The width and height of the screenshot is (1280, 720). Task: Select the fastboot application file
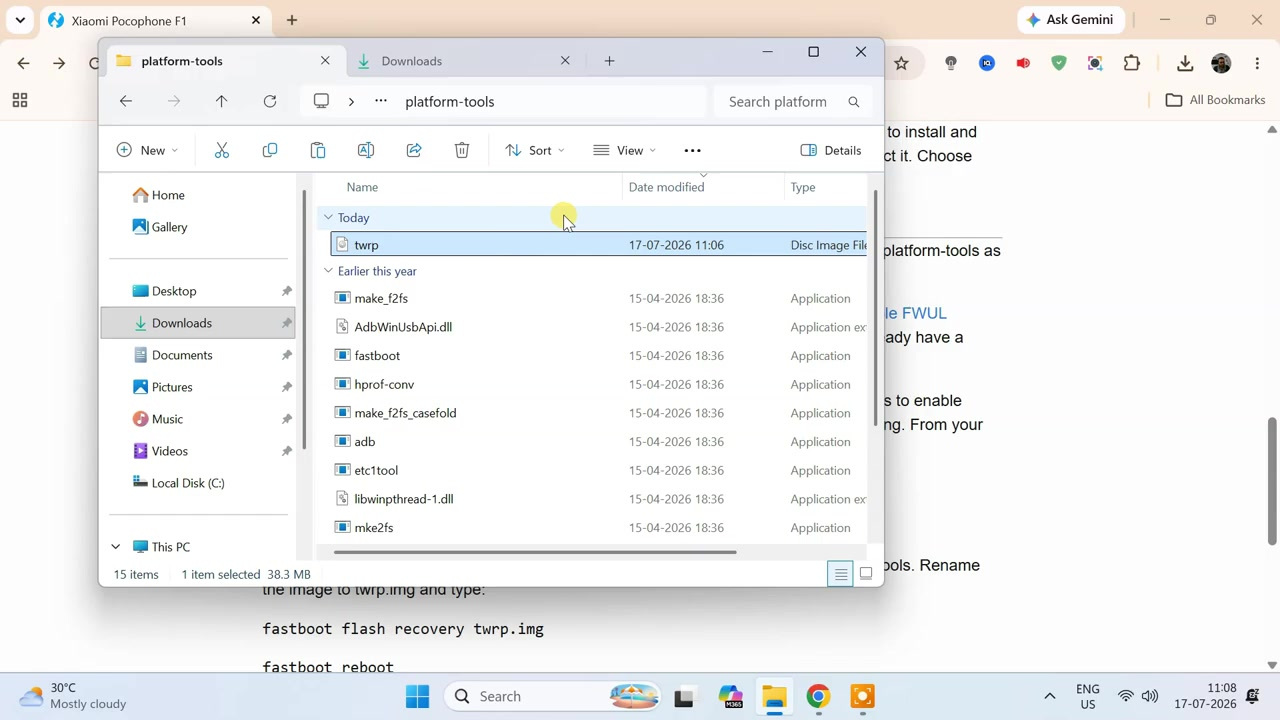[x=598, y=356]
